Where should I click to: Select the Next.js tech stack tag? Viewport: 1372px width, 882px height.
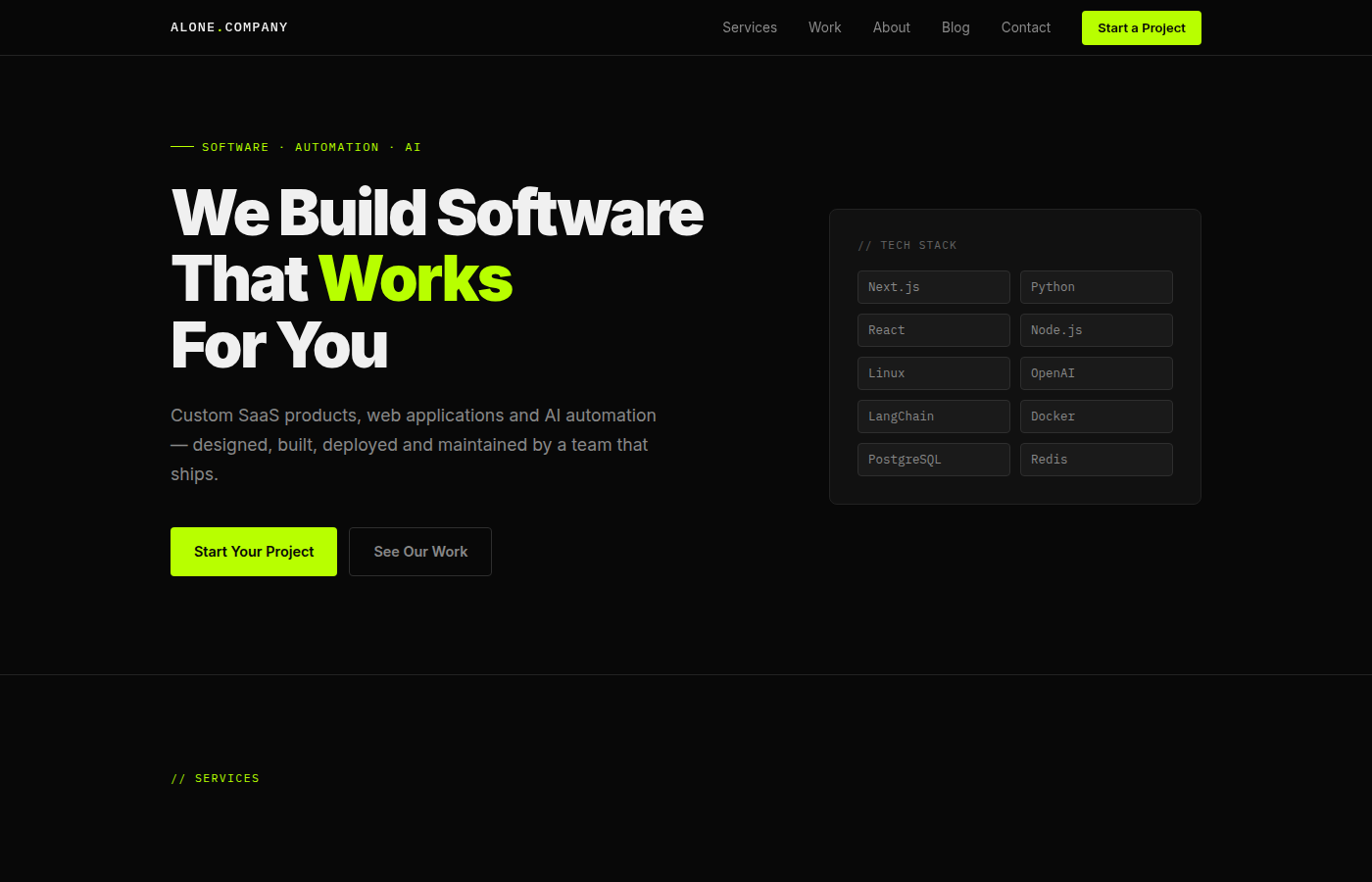[x=933, y=286]
